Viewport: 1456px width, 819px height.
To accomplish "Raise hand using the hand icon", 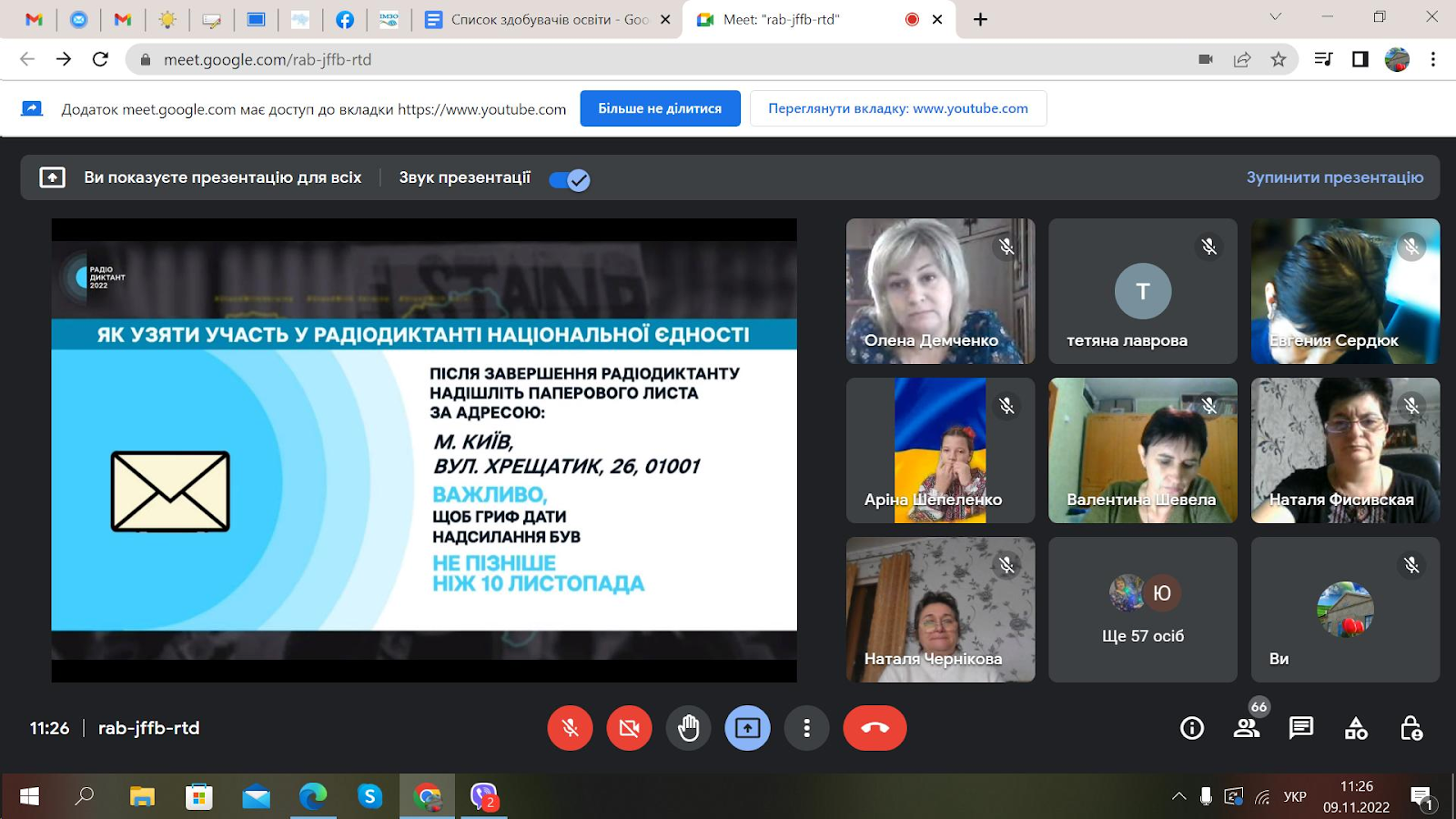I will click(688, 728).
